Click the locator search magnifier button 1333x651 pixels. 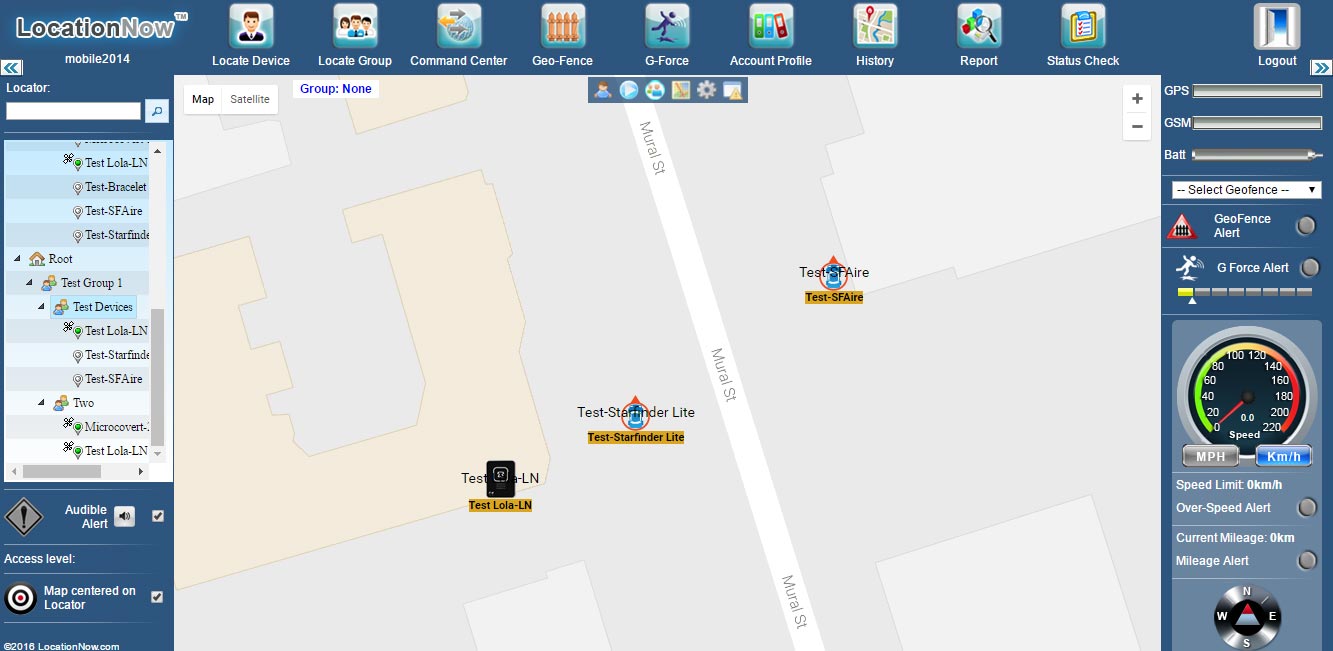coord(157,111)
